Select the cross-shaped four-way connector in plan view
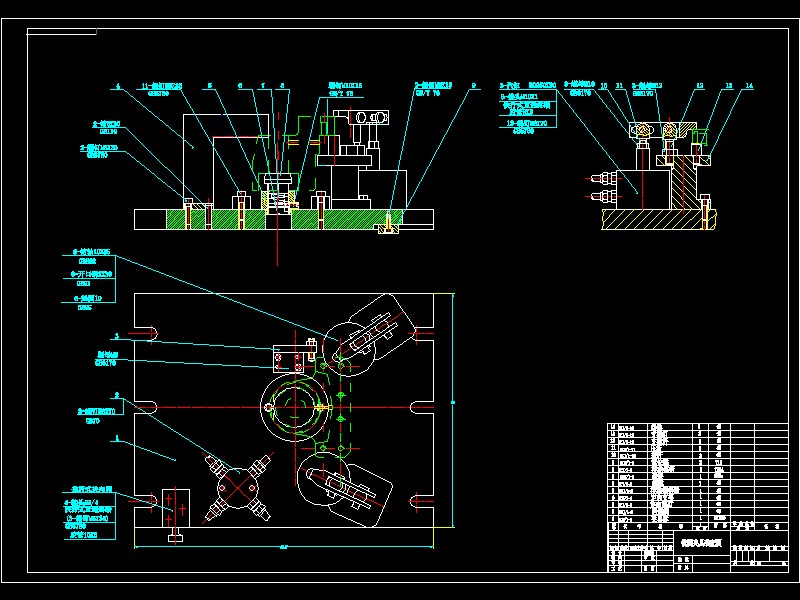This screenshot has width=800, height=600. [238, 488]
